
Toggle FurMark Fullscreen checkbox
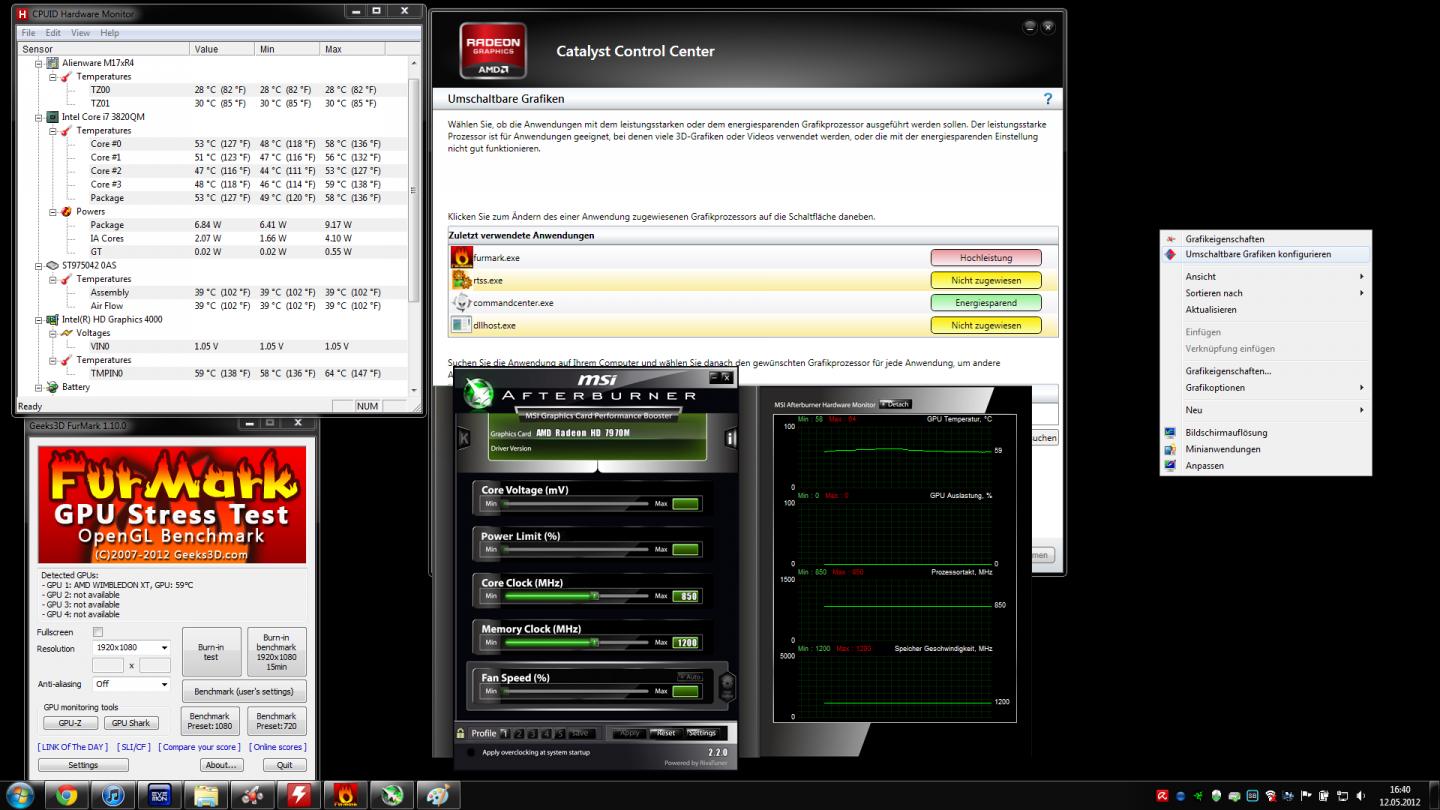pyautogui.click(x=98, y=632)
